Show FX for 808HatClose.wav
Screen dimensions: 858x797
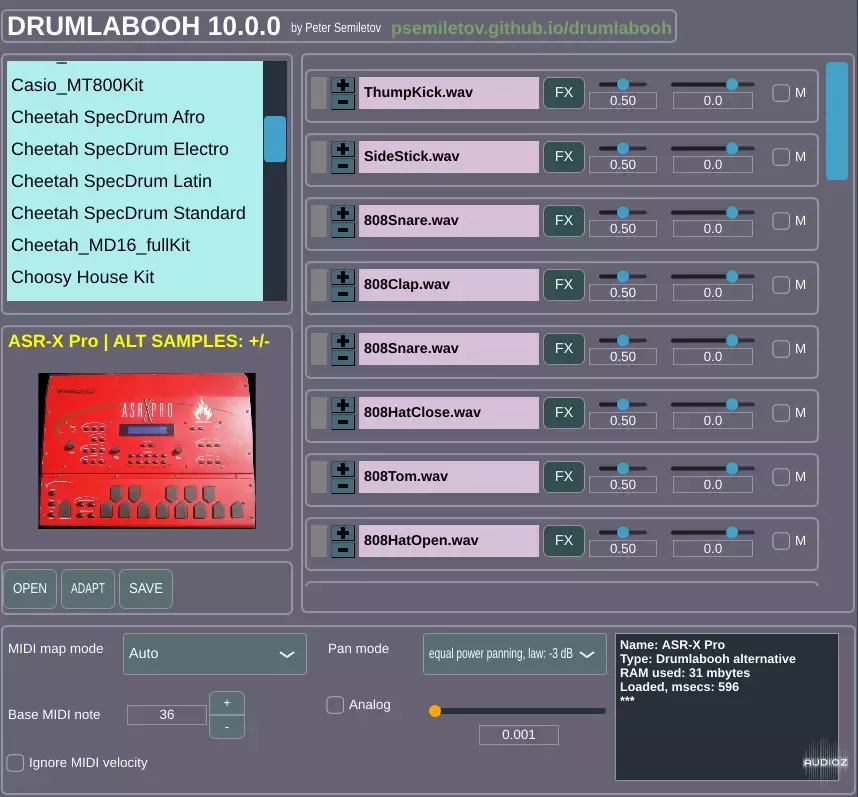point(564,412)
